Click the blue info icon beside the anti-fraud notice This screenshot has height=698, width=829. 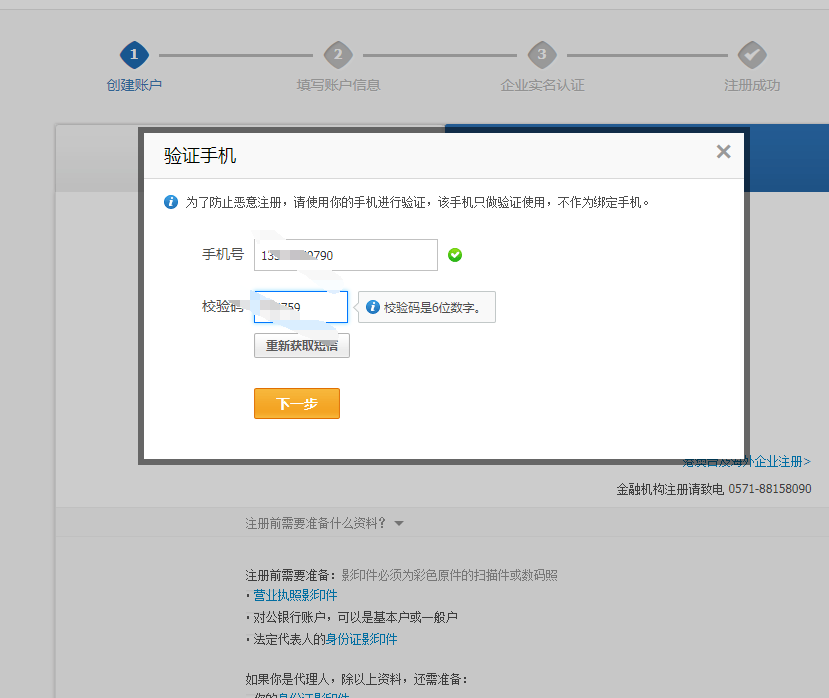point(171,202)
